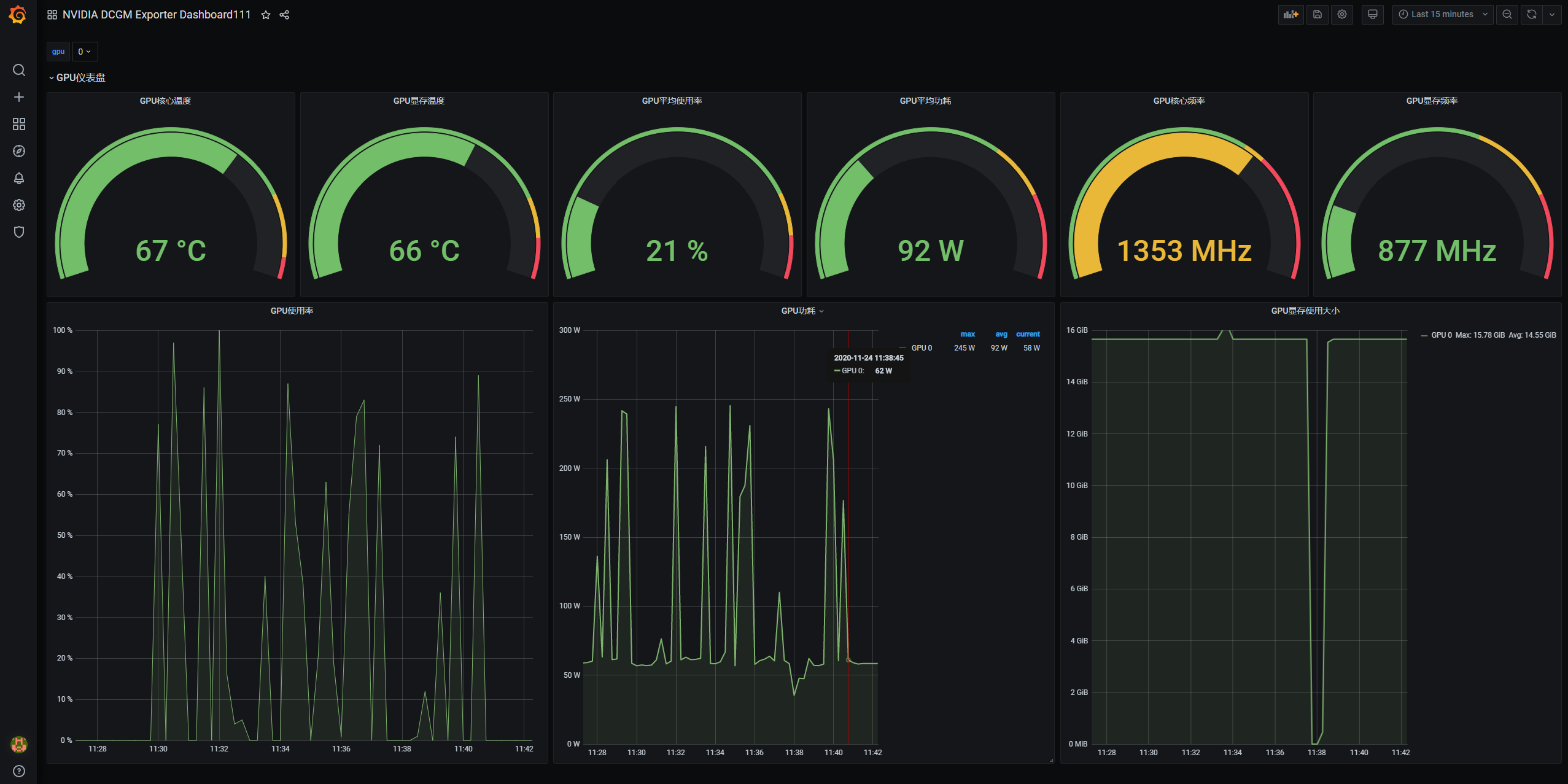
Task: Open the Server Admin shield icon
Action: click(x=19, y=232)
